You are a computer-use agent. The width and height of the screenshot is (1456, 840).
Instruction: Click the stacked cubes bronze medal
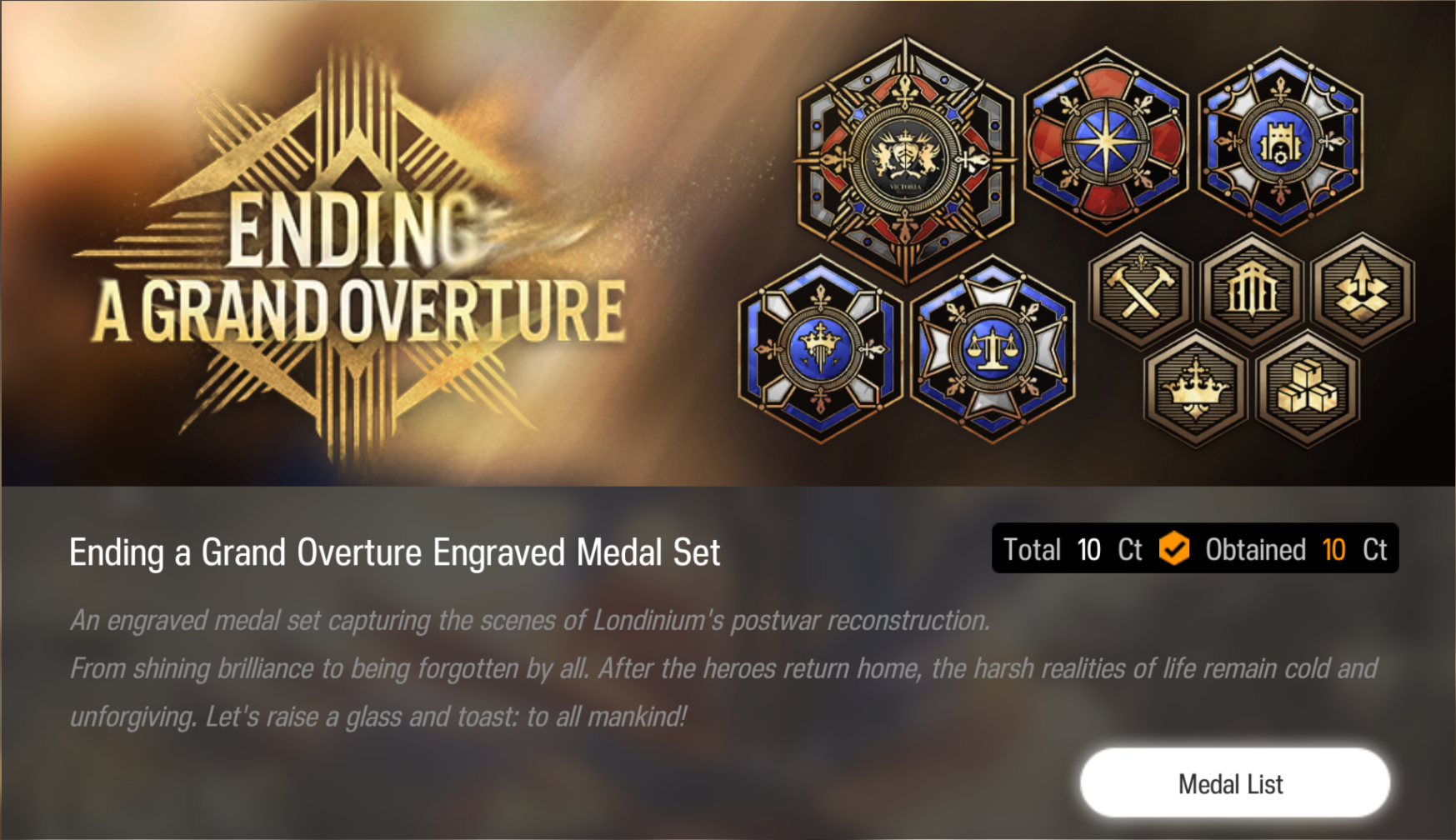1307,389
